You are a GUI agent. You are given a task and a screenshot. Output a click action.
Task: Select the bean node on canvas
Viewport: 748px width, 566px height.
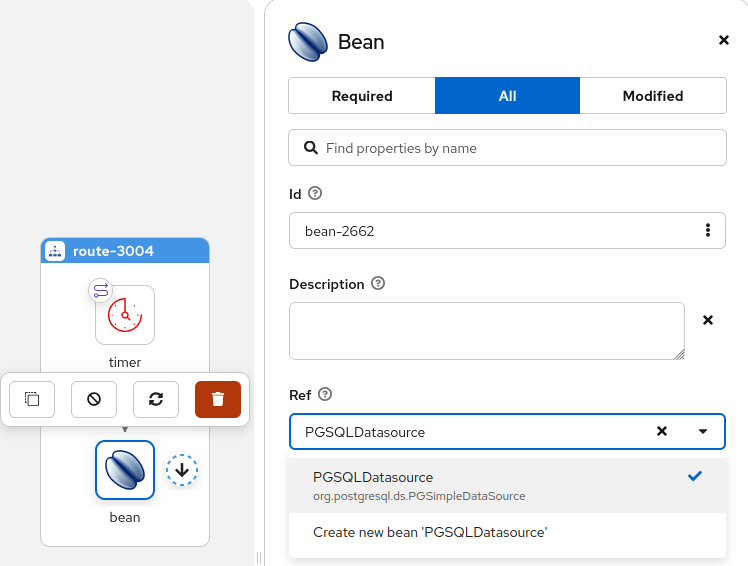coord(125,470)
